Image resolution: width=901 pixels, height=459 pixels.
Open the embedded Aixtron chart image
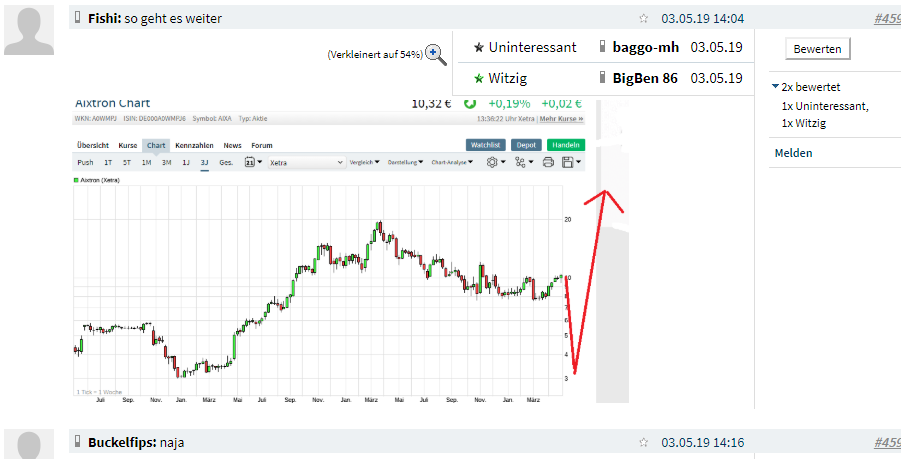click(351, 250)
